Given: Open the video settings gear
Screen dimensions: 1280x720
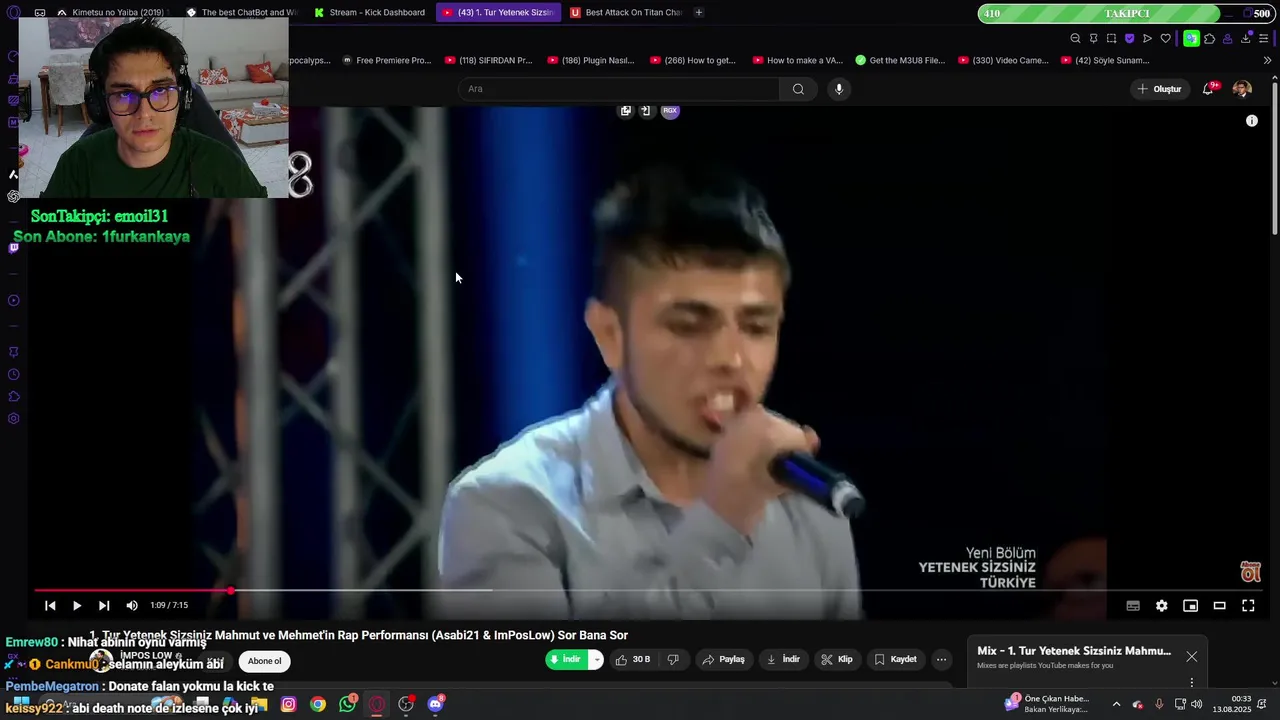Looking at the screenshot, I should point(1162,605).
